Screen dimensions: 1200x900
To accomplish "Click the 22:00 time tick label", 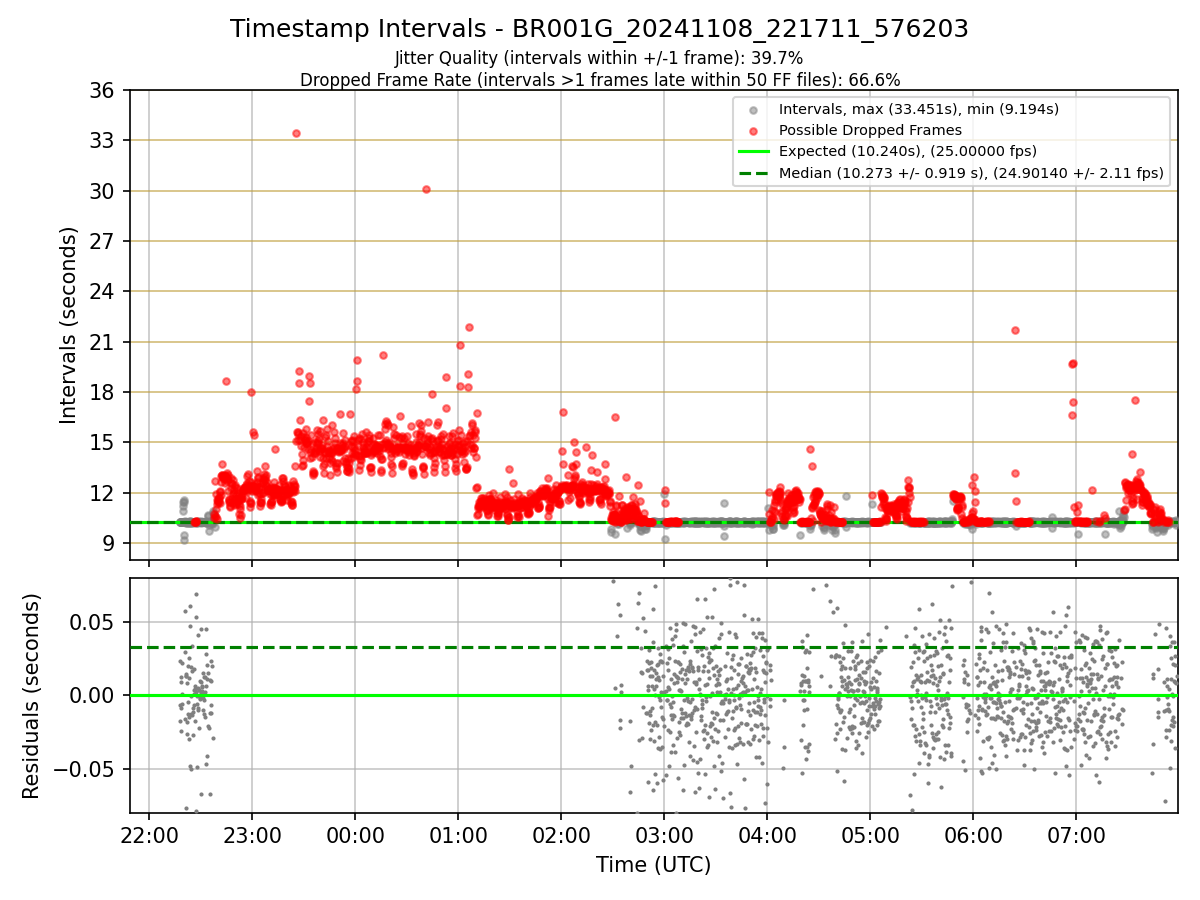I will (149, 834).
